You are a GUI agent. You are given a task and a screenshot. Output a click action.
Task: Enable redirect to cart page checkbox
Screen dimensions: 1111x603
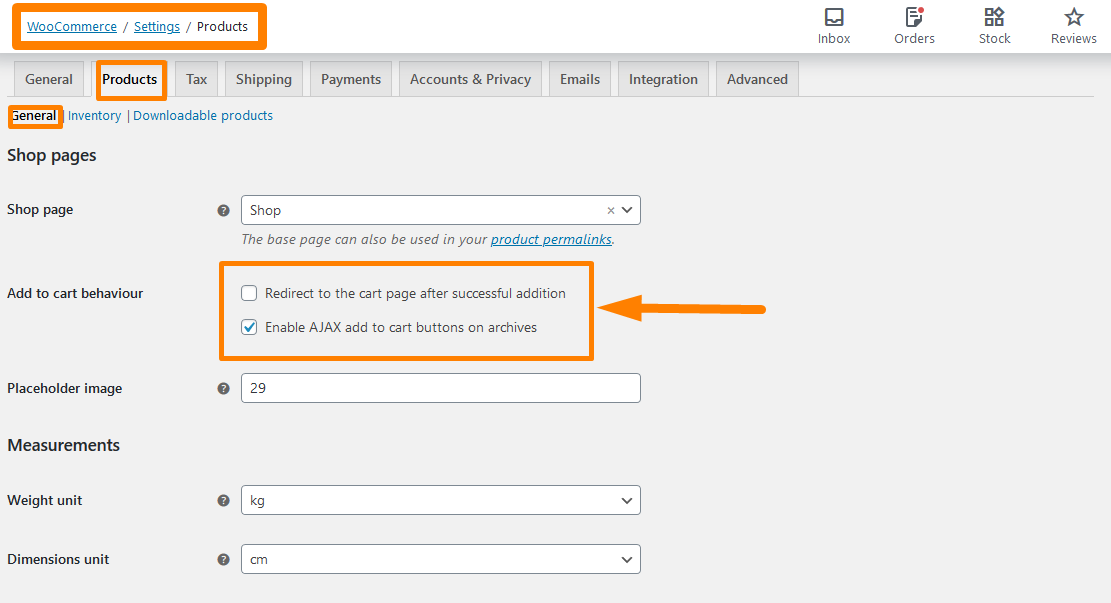pos(249,293)
